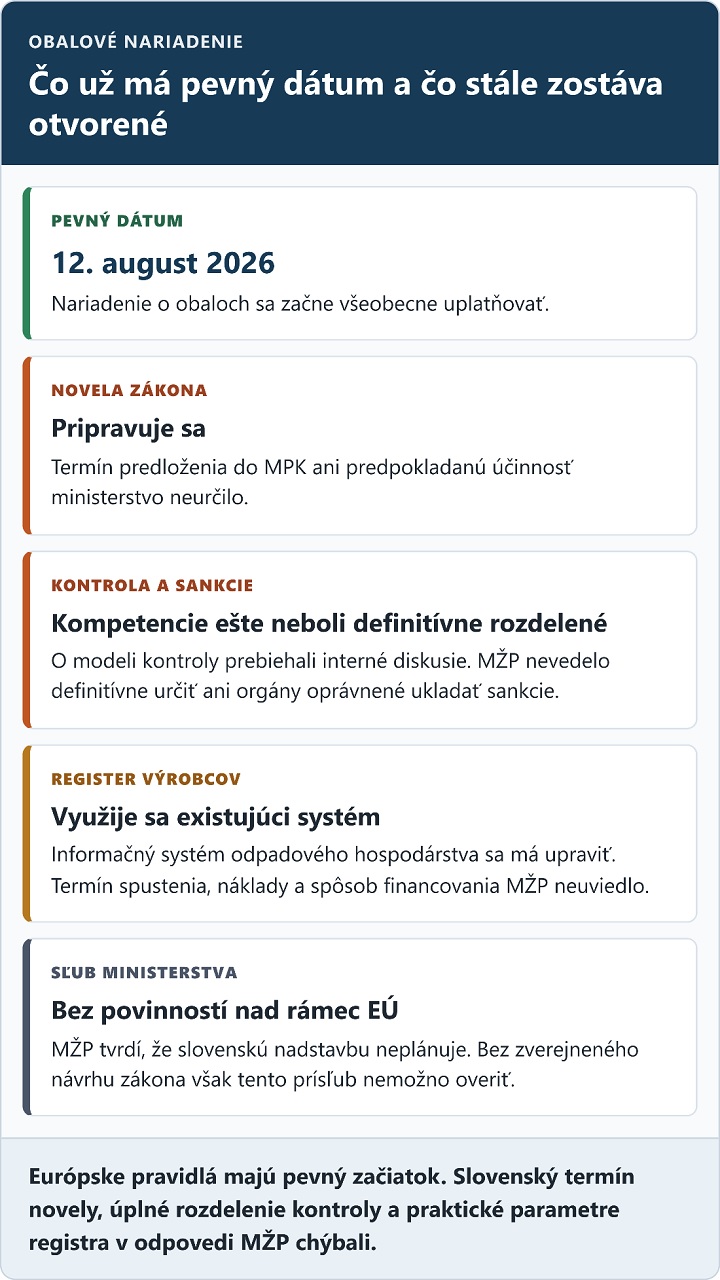Select the OBALOVÉ NARIADENIE header label
720x1280 pixels.
(136, 42)
